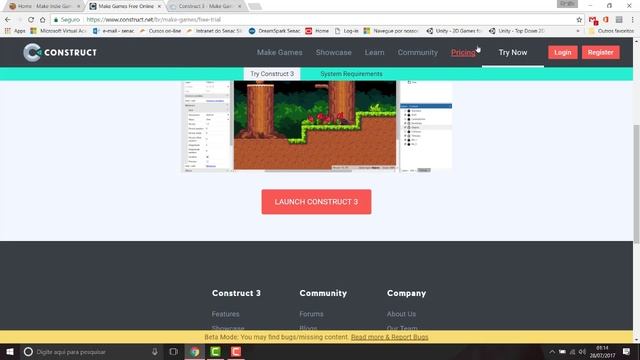Click the Windows search box
The height and width of the screenshot is (360, 640).
point(92,352)
